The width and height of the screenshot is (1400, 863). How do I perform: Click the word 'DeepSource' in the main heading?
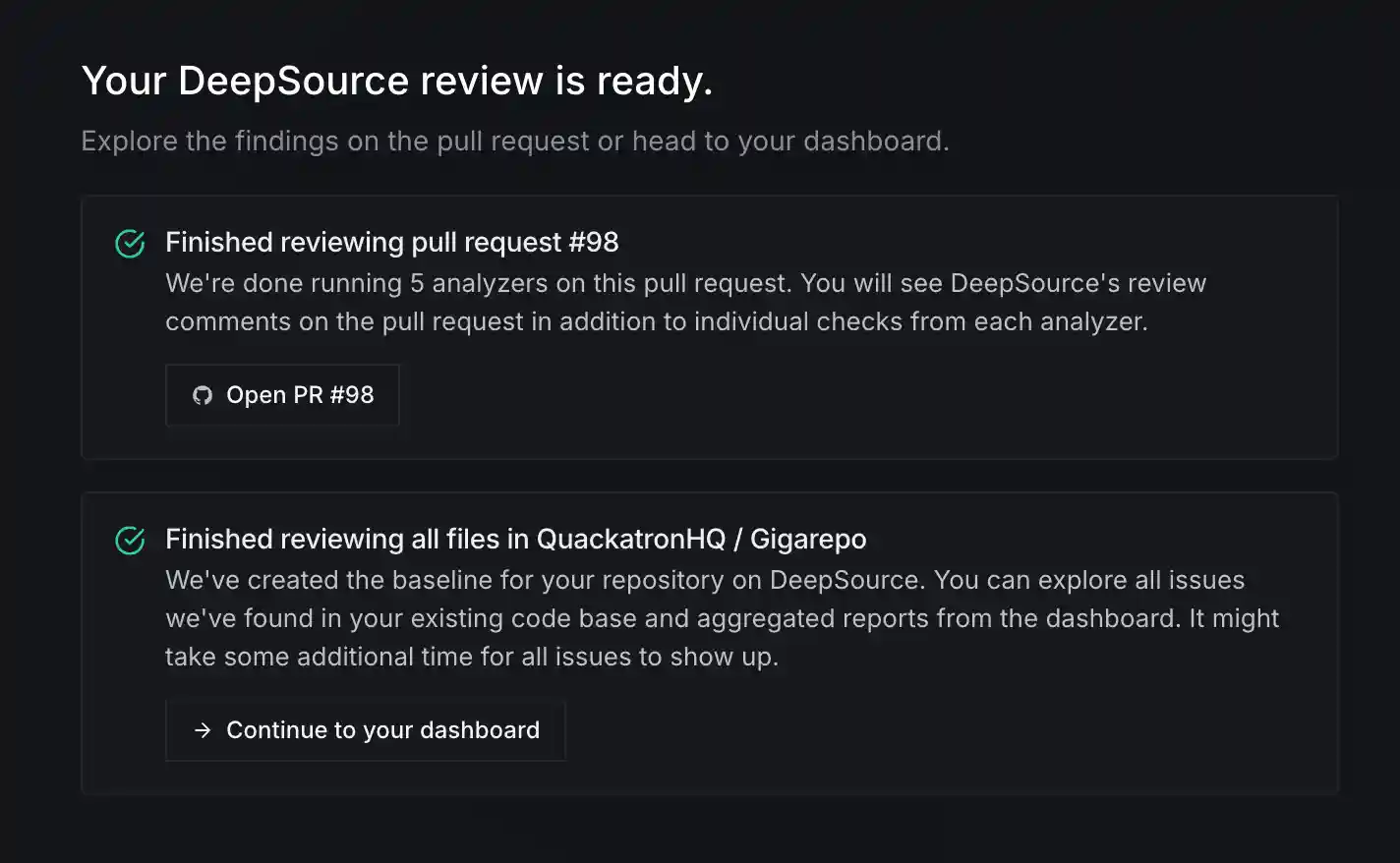tap(293, 81)
